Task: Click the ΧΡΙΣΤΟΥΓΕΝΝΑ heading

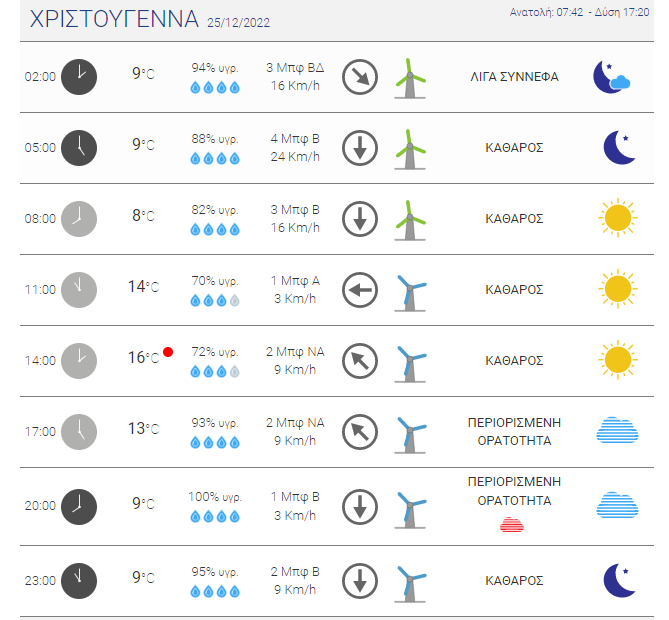Action: pos(114,19)
